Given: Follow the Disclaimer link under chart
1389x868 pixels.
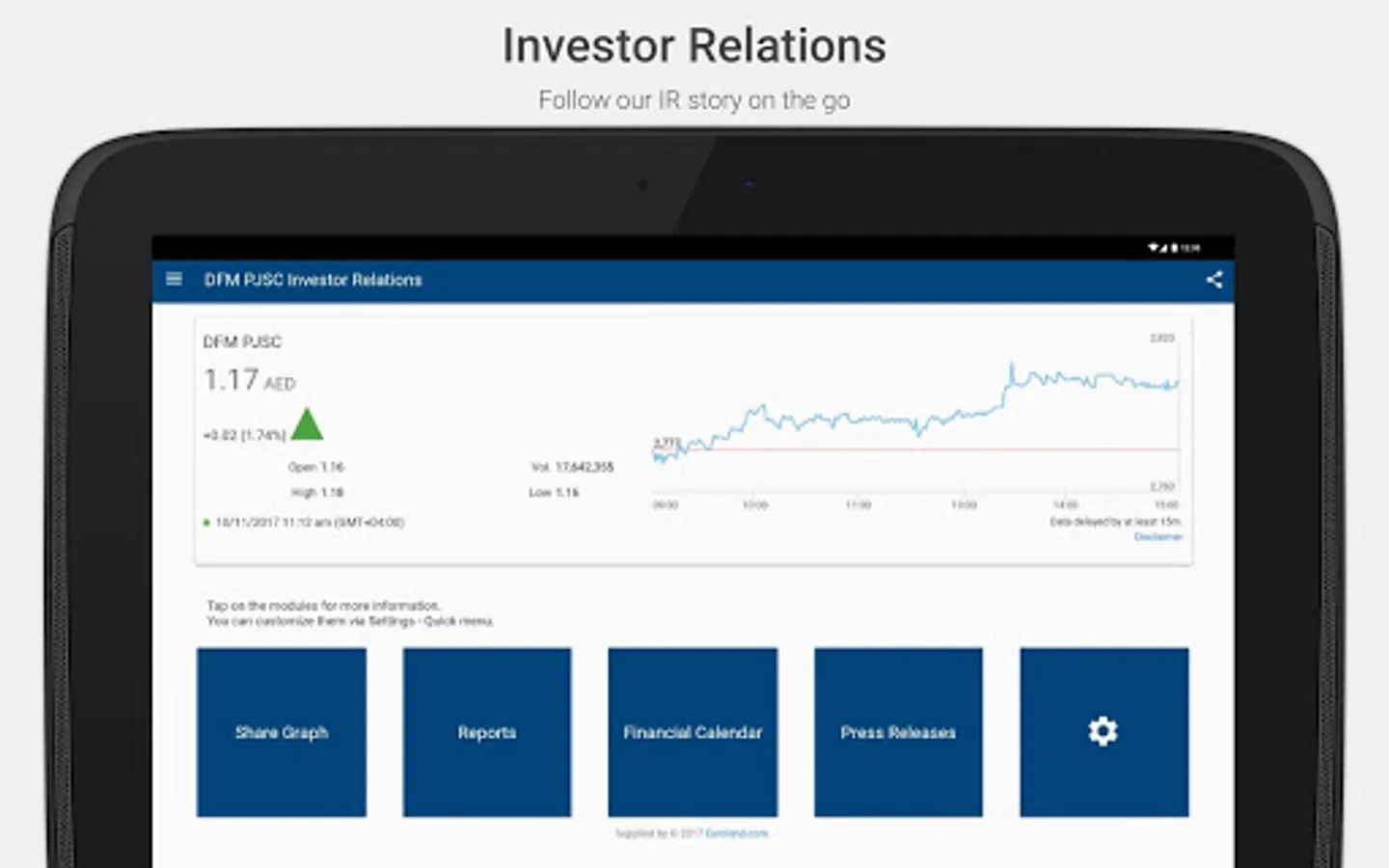Looking at the screenshot, I should (x=1157, y=536).
